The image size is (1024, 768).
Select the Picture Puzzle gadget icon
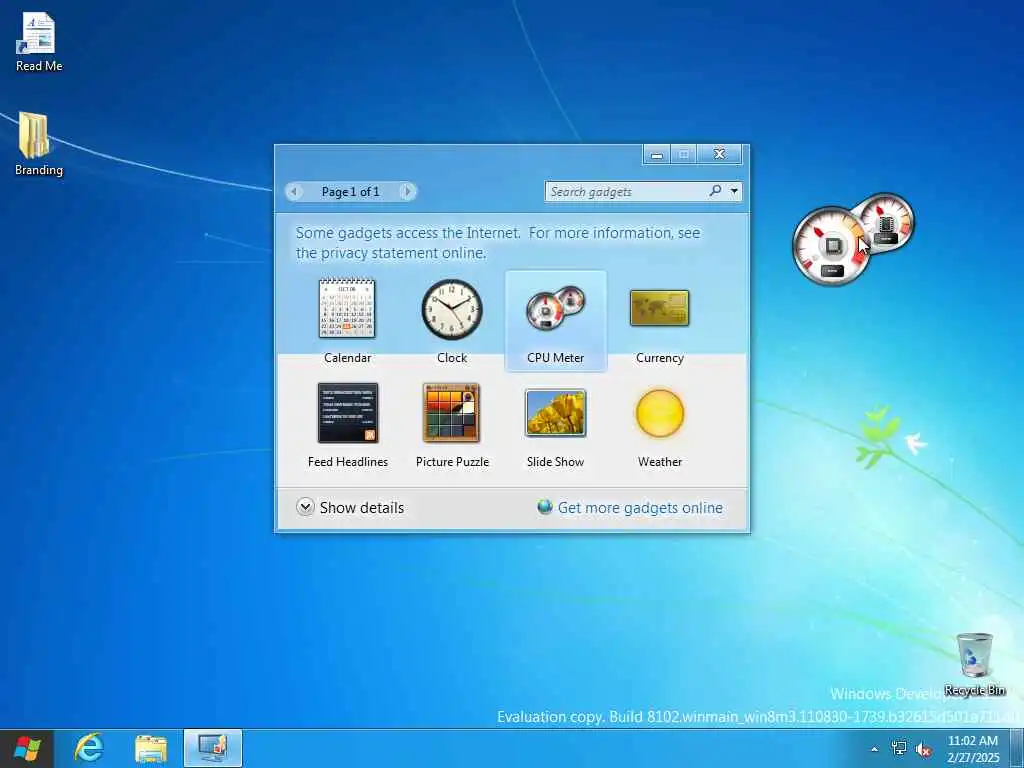(x=451, y=413)
